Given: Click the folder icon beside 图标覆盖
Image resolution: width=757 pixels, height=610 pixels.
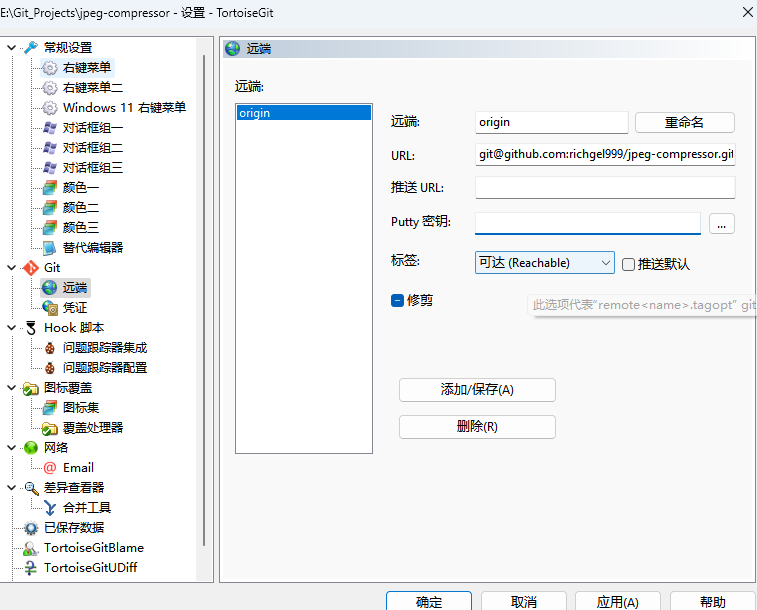Looking at the screenshot, I should [31, 388].
